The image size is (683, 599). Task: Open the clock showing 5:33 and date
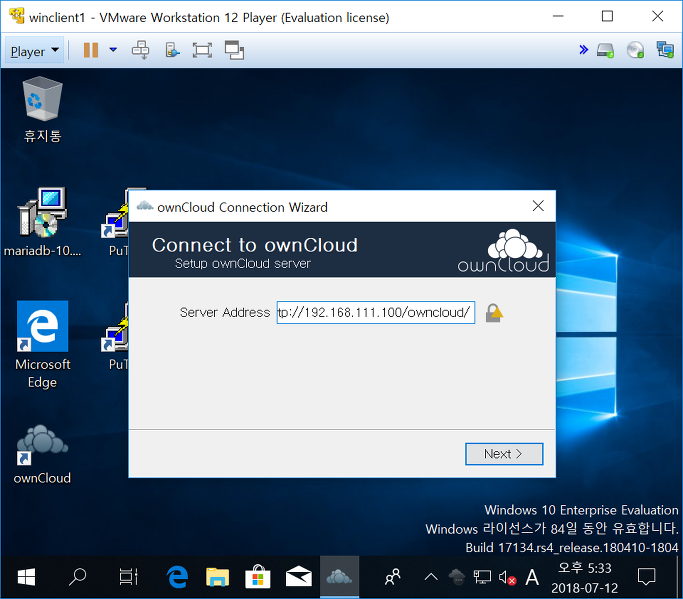pos(585,578)
